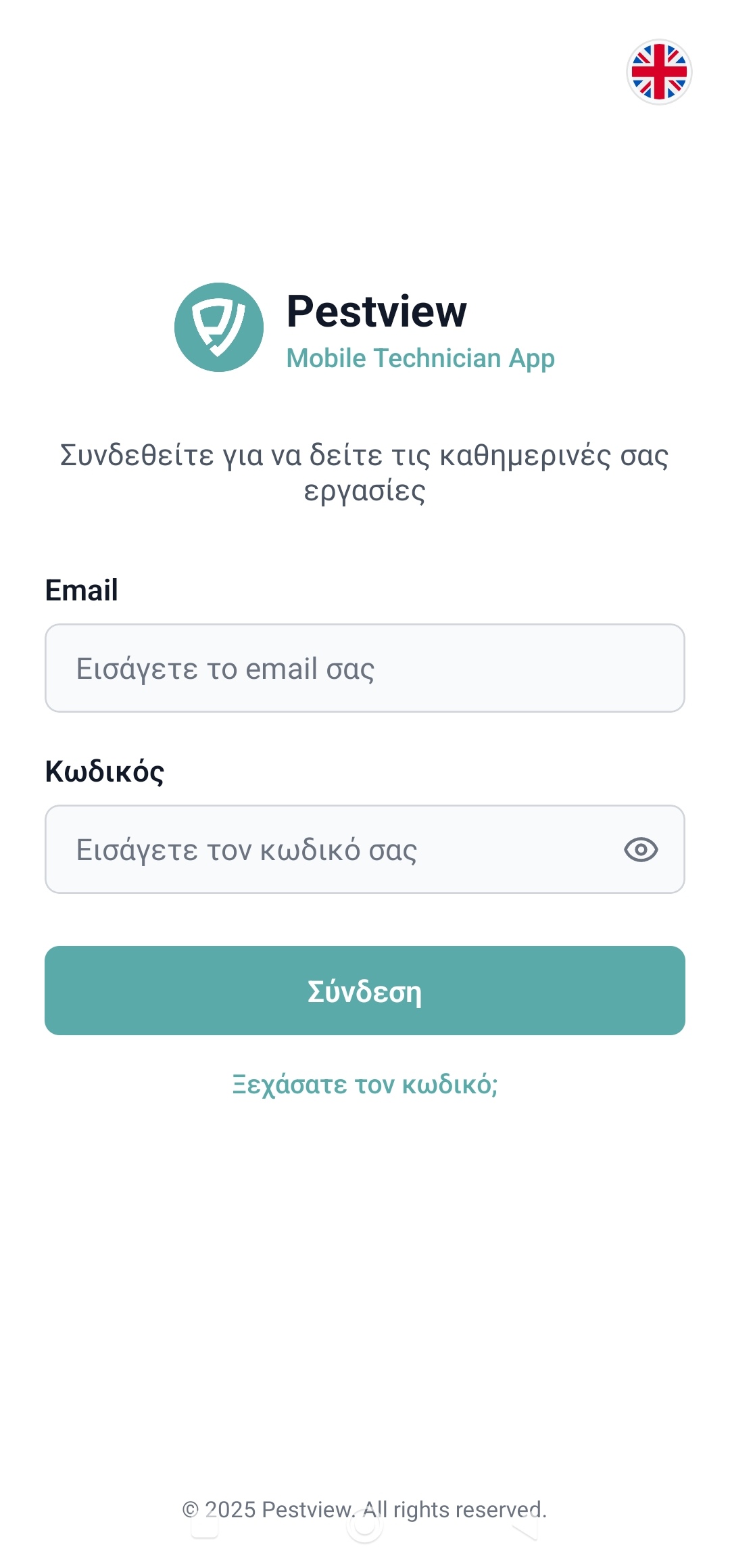The image size is (730, 1568).
Task: Click the Κωδικός field label
Action: 104,771
